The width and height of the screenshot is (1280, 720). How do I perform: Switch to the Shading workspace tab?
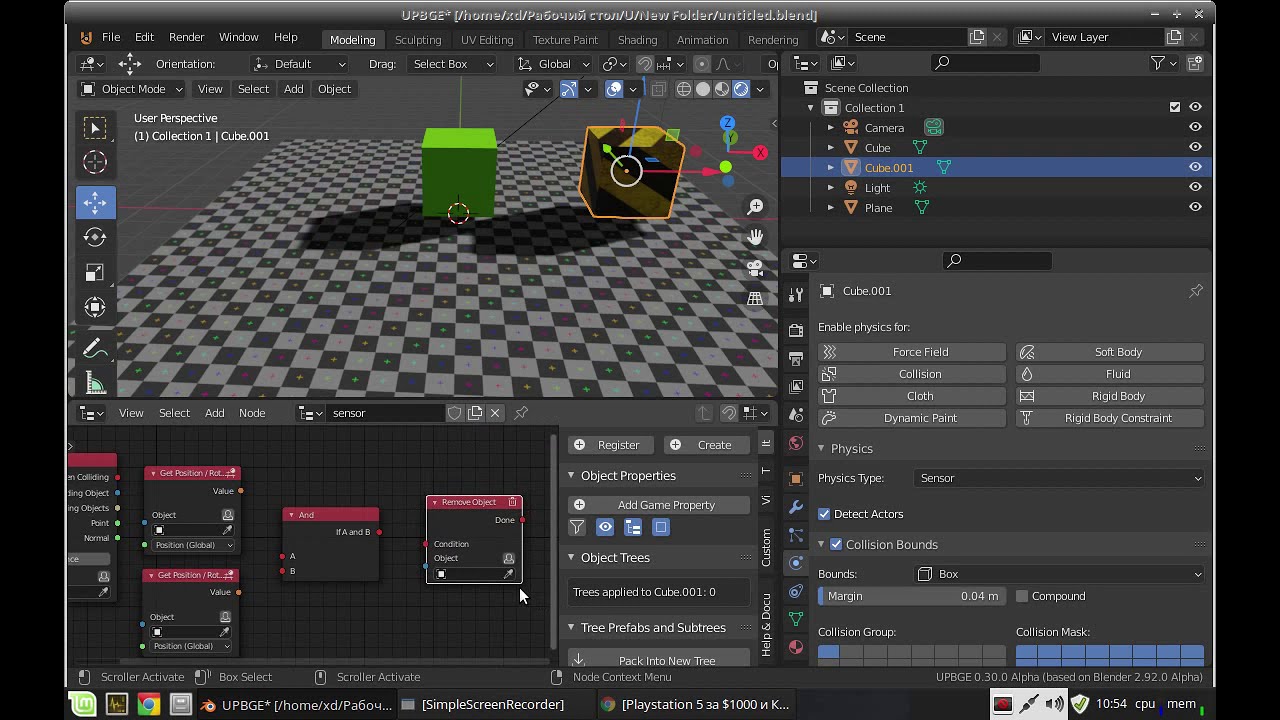637,40
